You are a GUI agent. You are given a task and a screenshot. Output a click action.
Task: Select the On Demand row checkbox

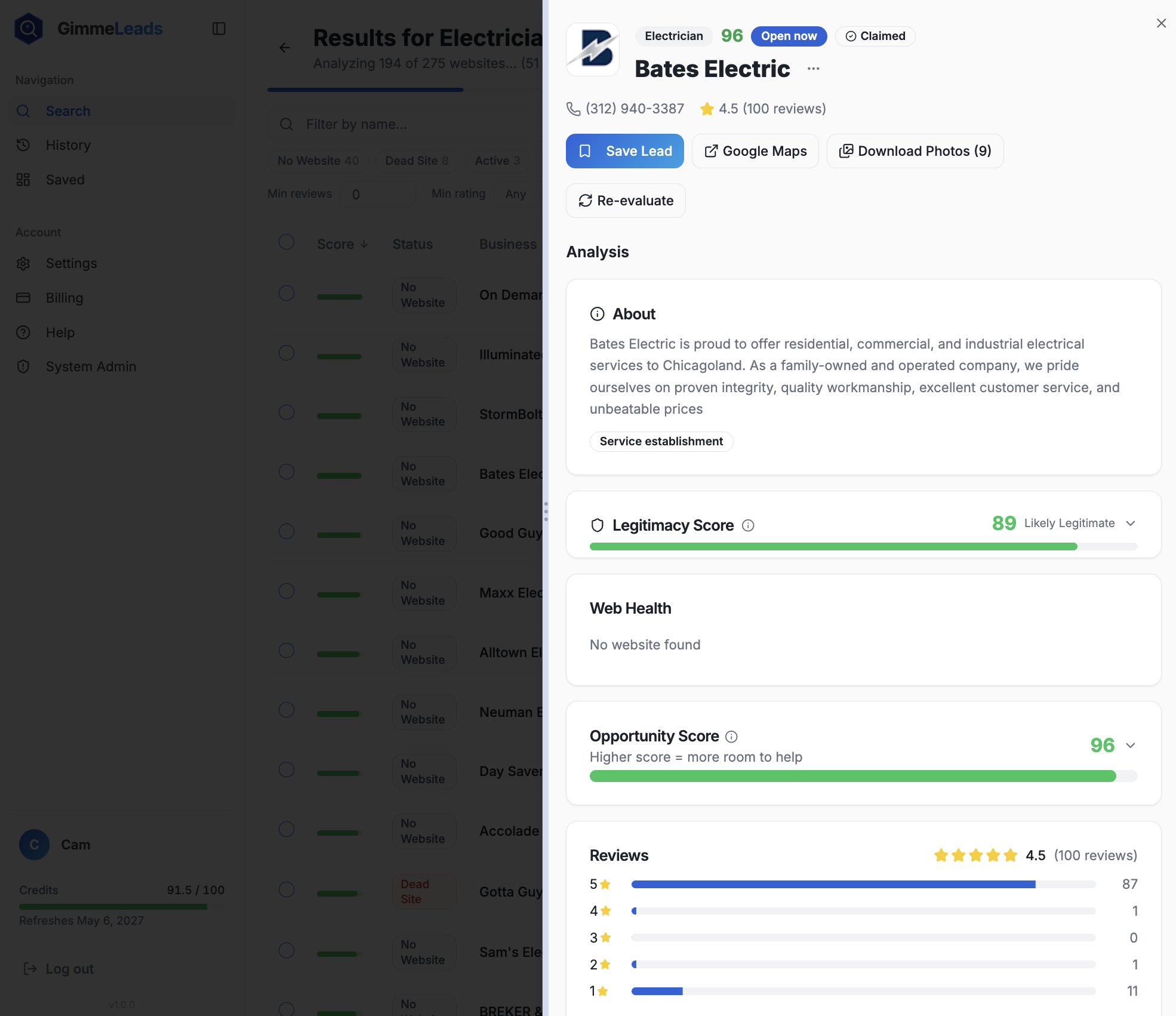[287, 293]
